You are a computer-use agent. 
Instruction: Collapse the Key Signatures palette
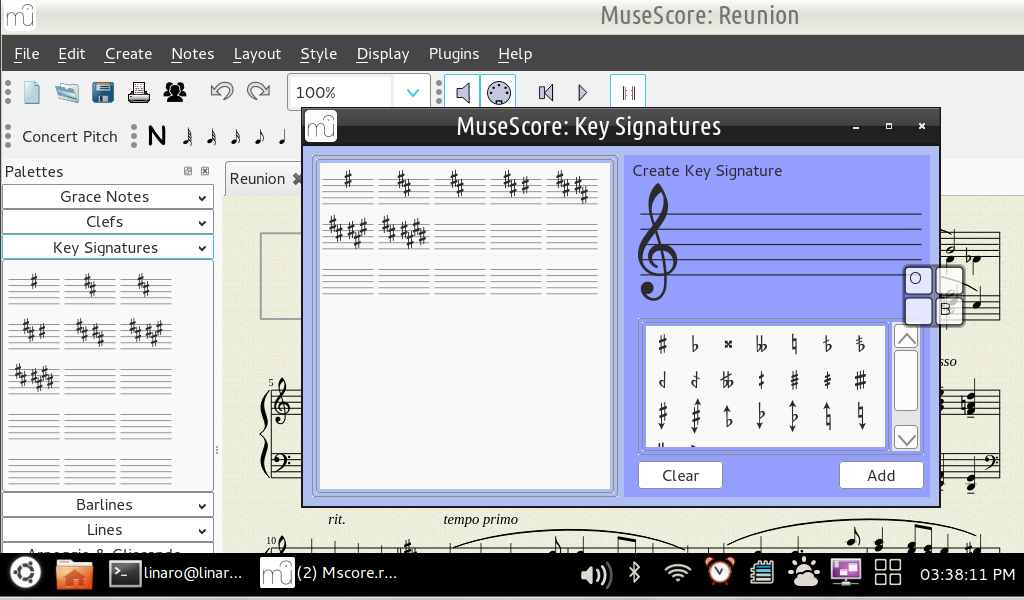(x=108, y=247)
